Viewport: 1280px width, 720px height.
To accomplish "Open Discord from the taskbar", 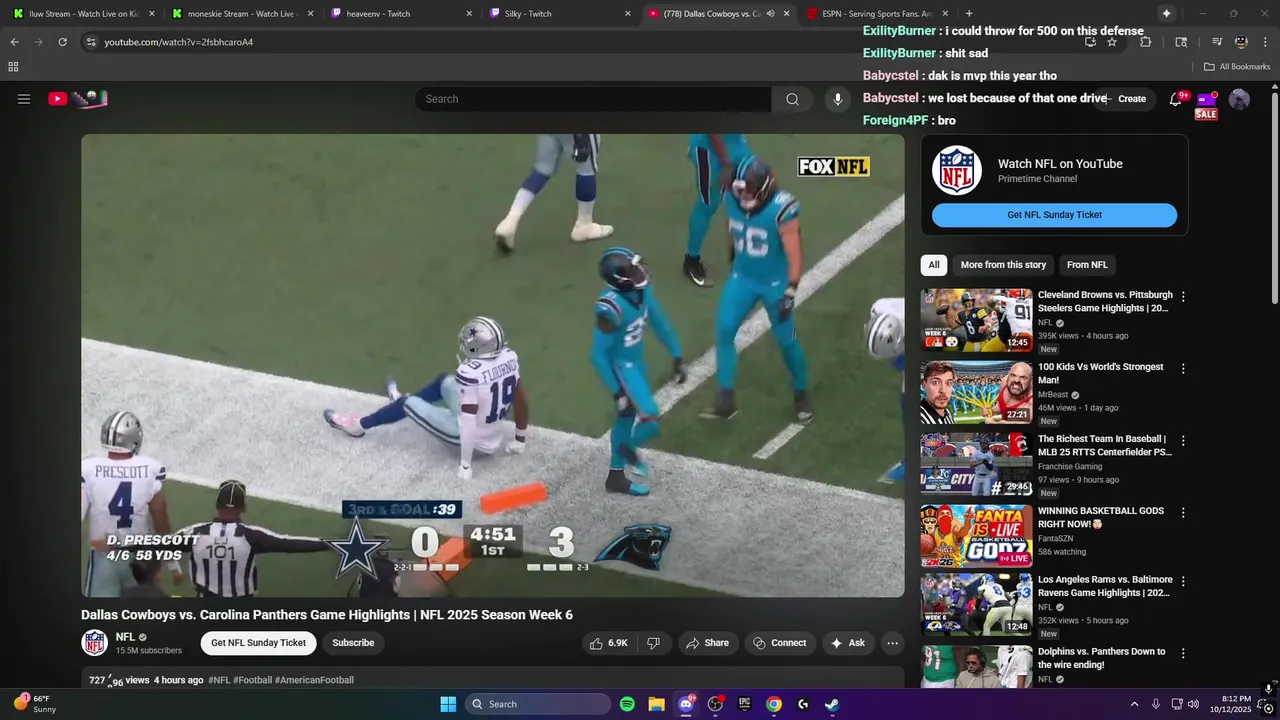I will point(686,704).
